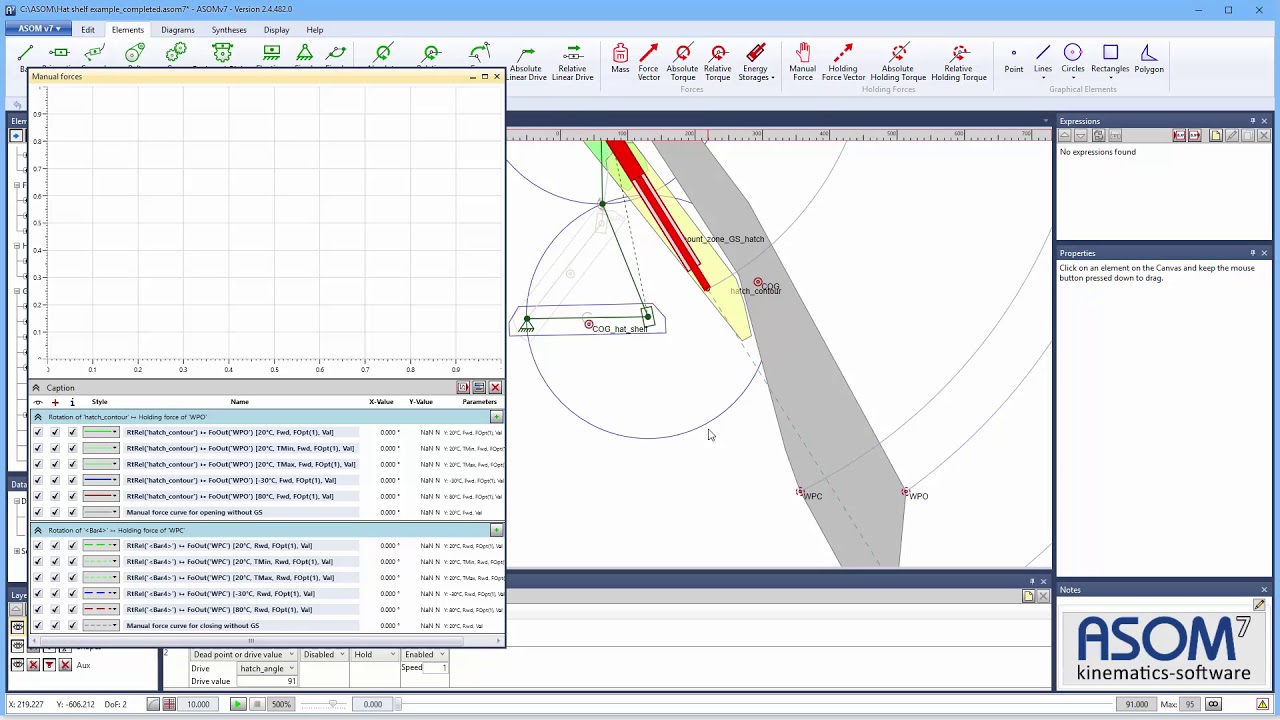Viewport: 1280px width, 720px height.
Task: Select the Absolute Linear Drive tool
Action: coord(526,62)
